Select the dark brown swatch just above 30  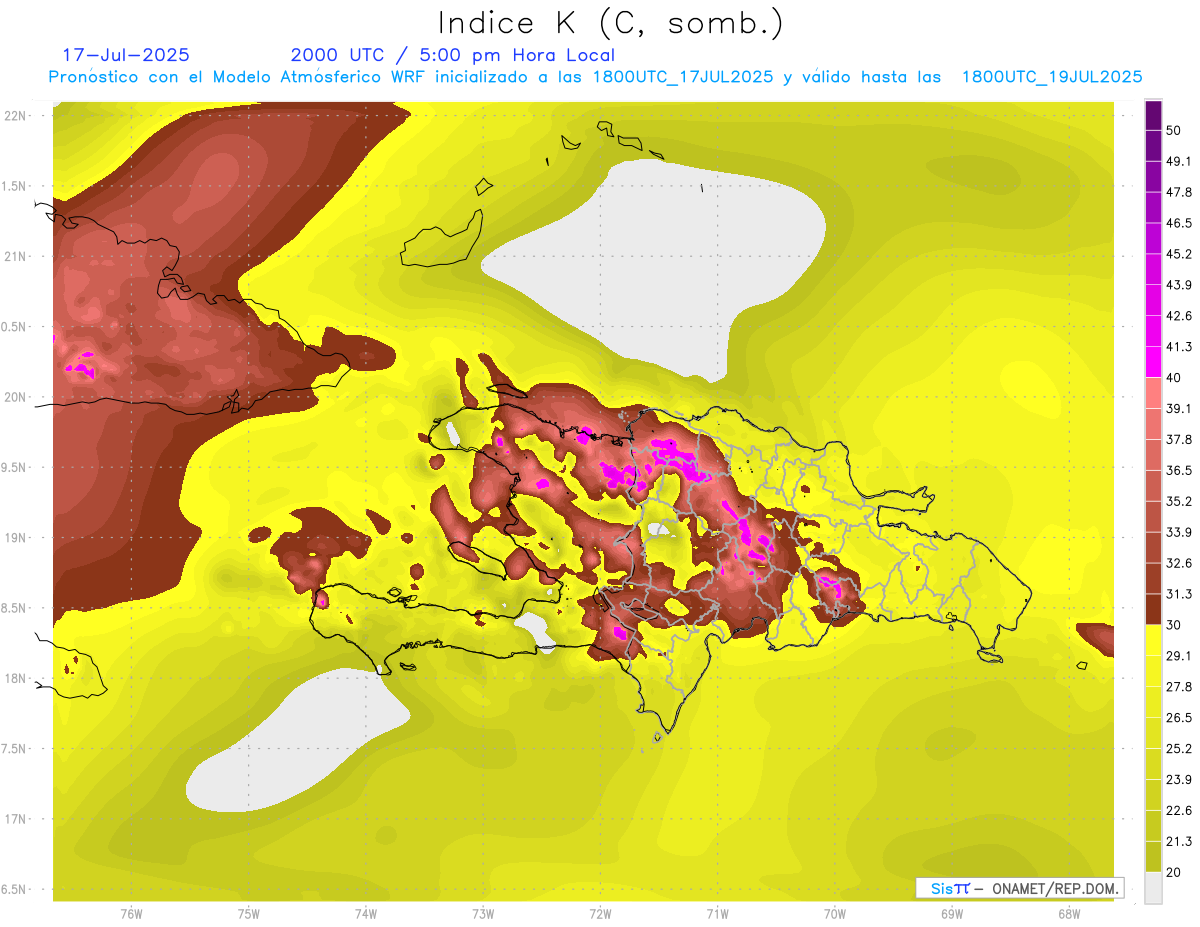(x=1153, y=609)
